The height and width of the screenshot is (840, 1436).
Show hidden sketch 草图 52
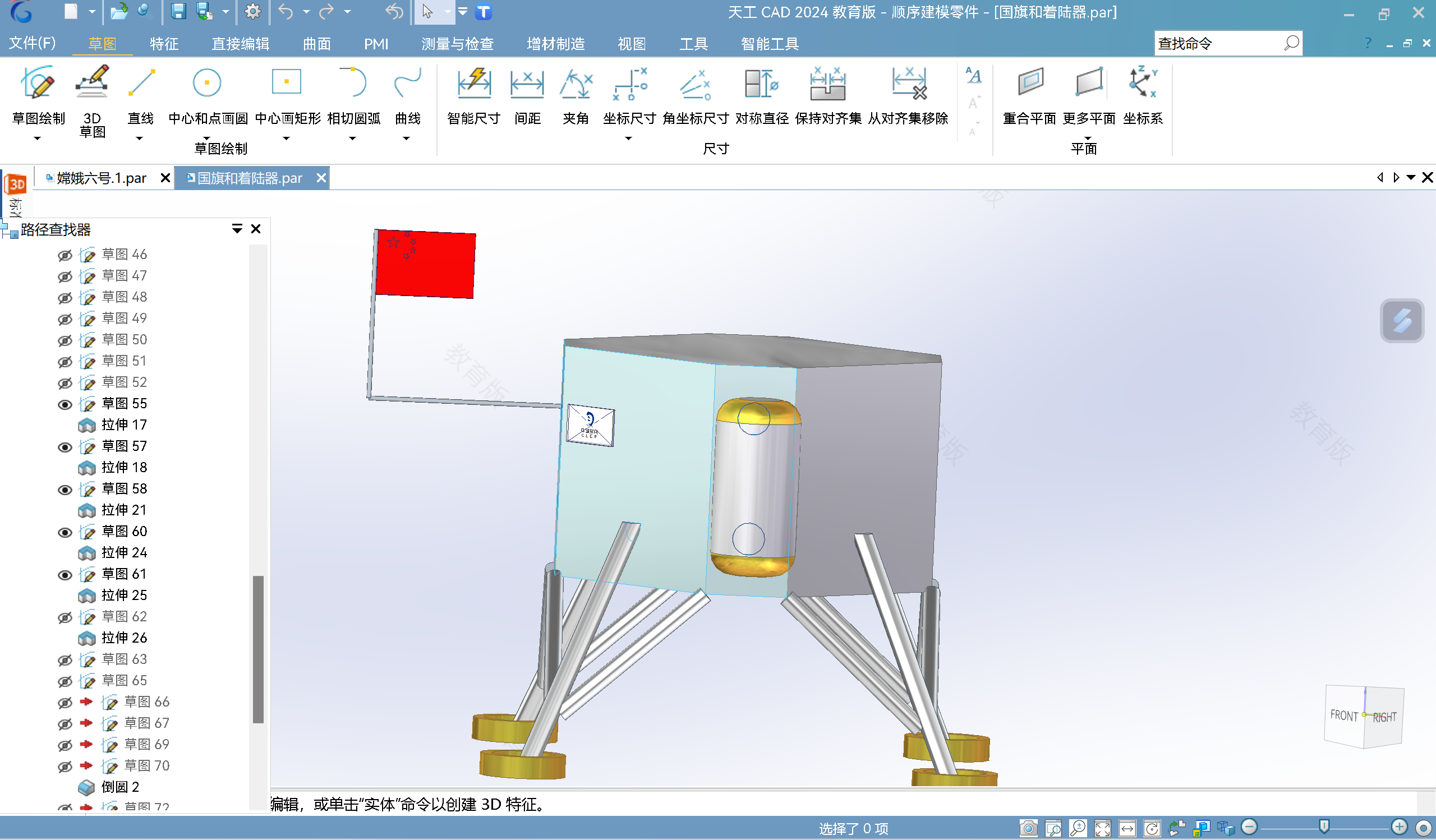(65, 382)
